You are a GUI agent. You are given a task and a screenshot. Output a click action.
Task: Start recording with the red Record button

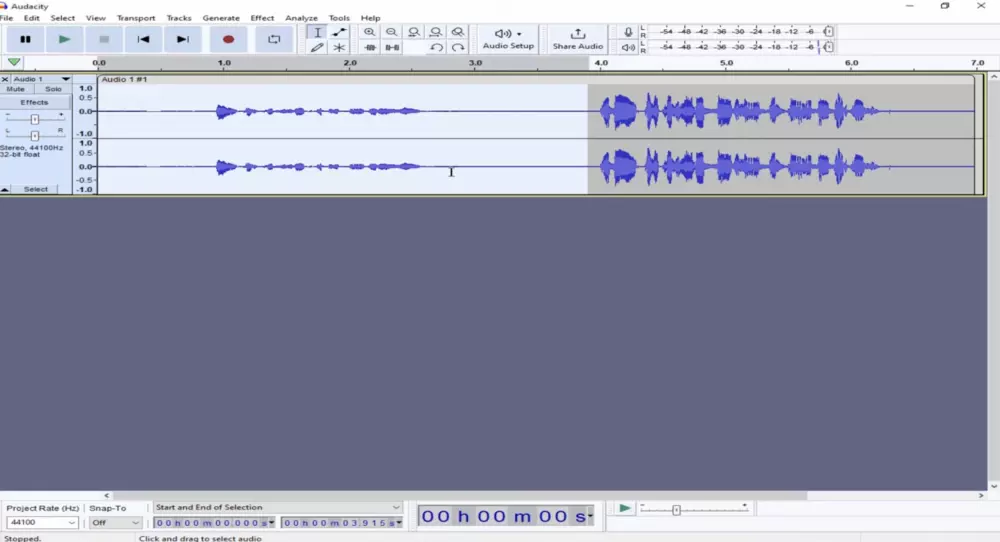(x=228, y=40)
